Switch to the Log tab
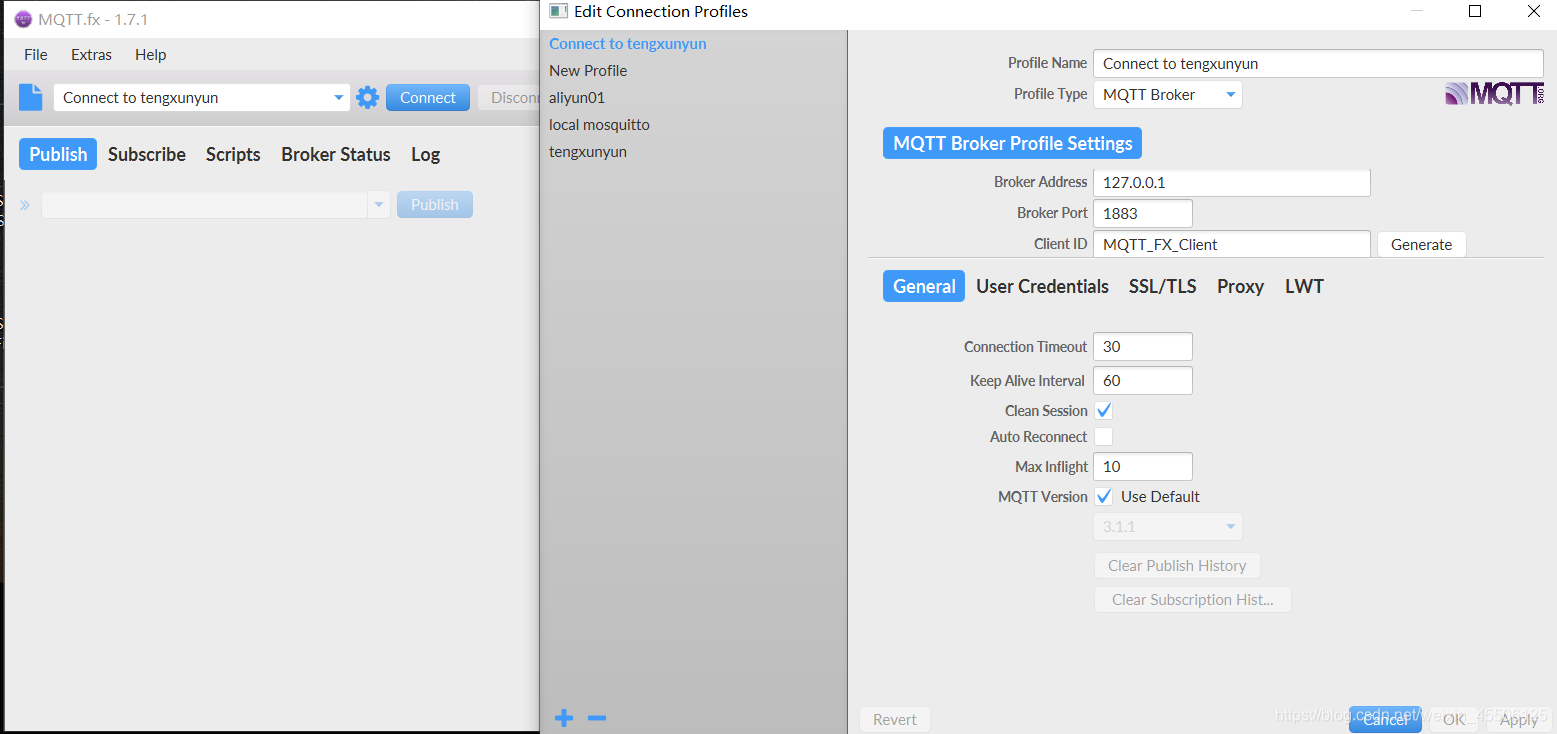Image resolution: width=1557 pixels, height=734 pixels. (x=425, y=154)
